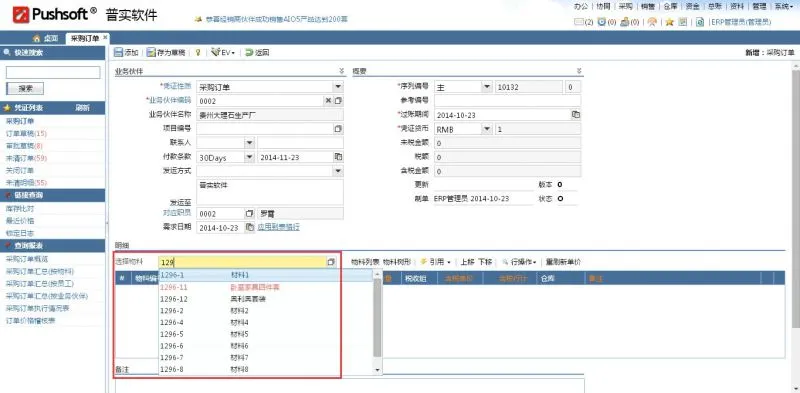Open the 付款条款 30Days dropdown
The width and height of the screenshot is (800, 393).
[x=249, y=157]
